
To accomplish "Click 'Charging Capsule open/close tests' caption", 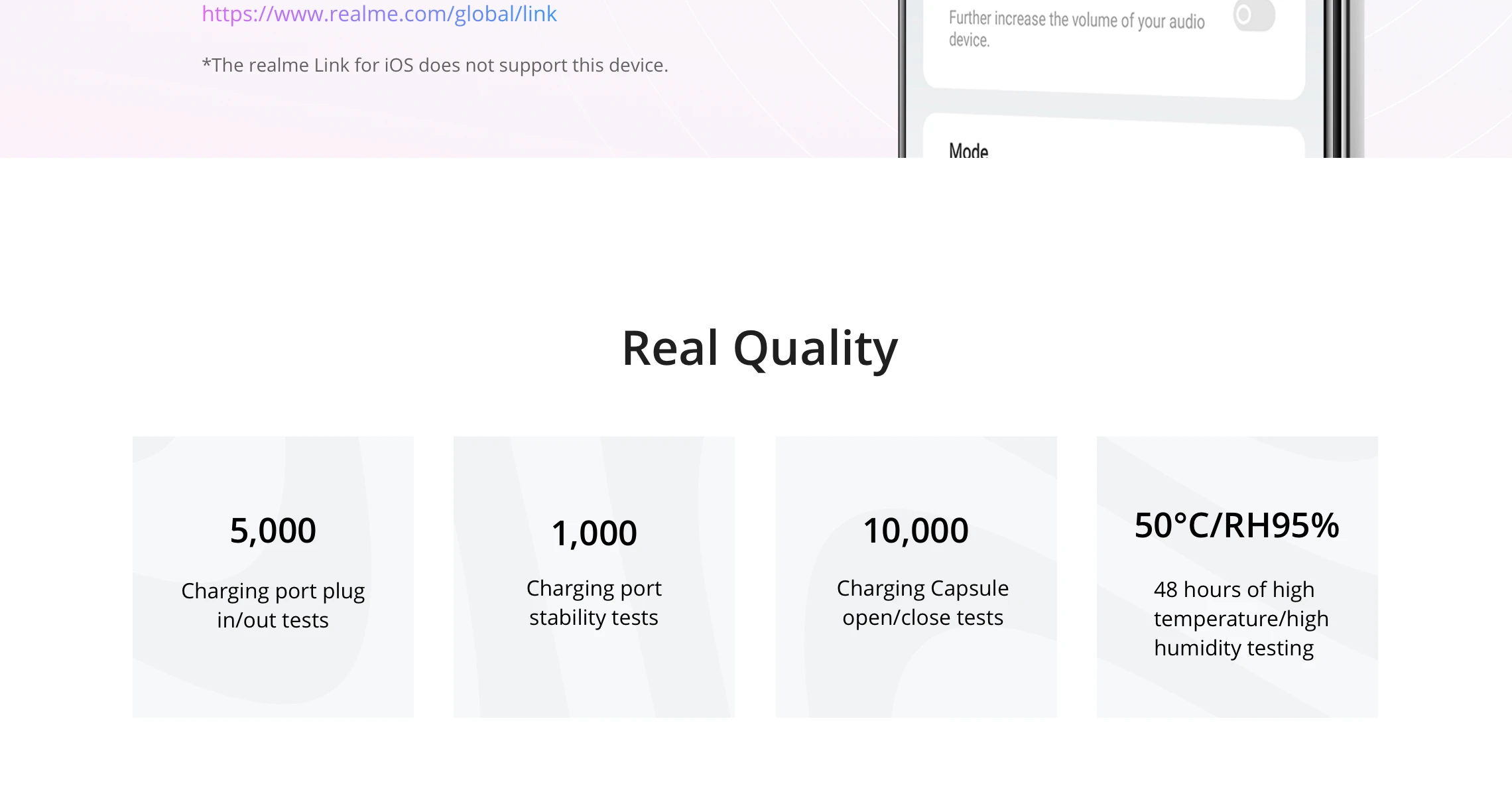I will pos(922,602).
